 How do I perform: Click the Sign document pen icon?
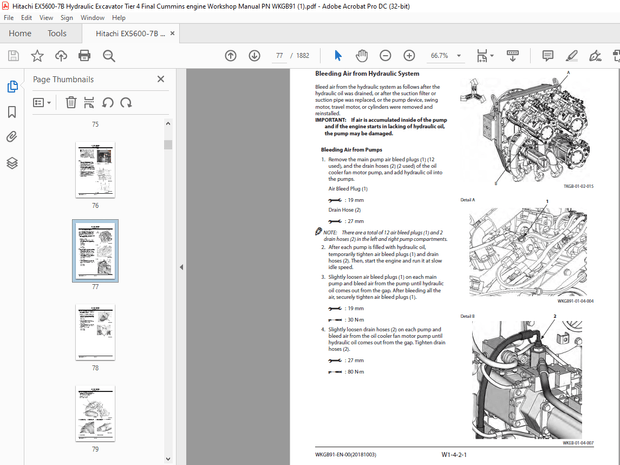tap(595, 56)
